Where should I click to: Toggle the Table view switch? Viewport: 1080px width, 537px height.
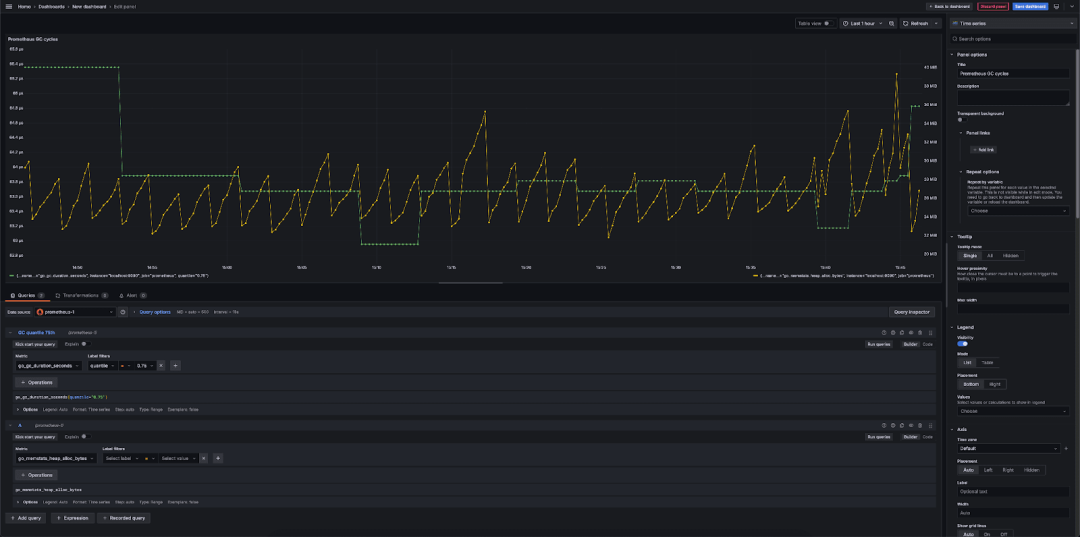tap(828, 23)
